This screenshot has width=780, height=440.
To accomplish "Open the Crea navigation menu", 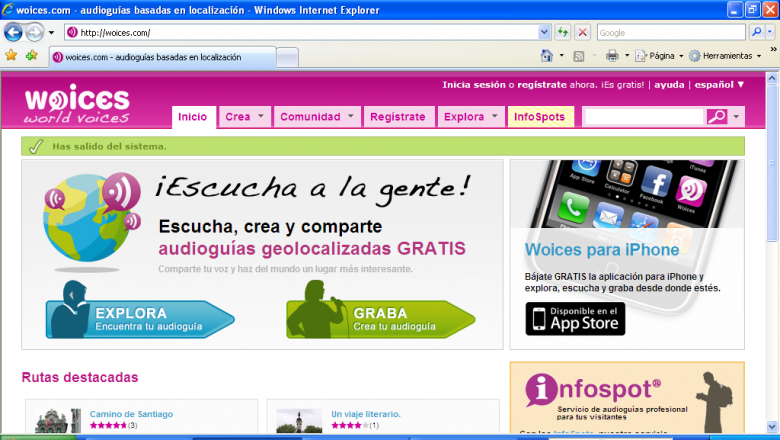I will (x=245, y=117).
